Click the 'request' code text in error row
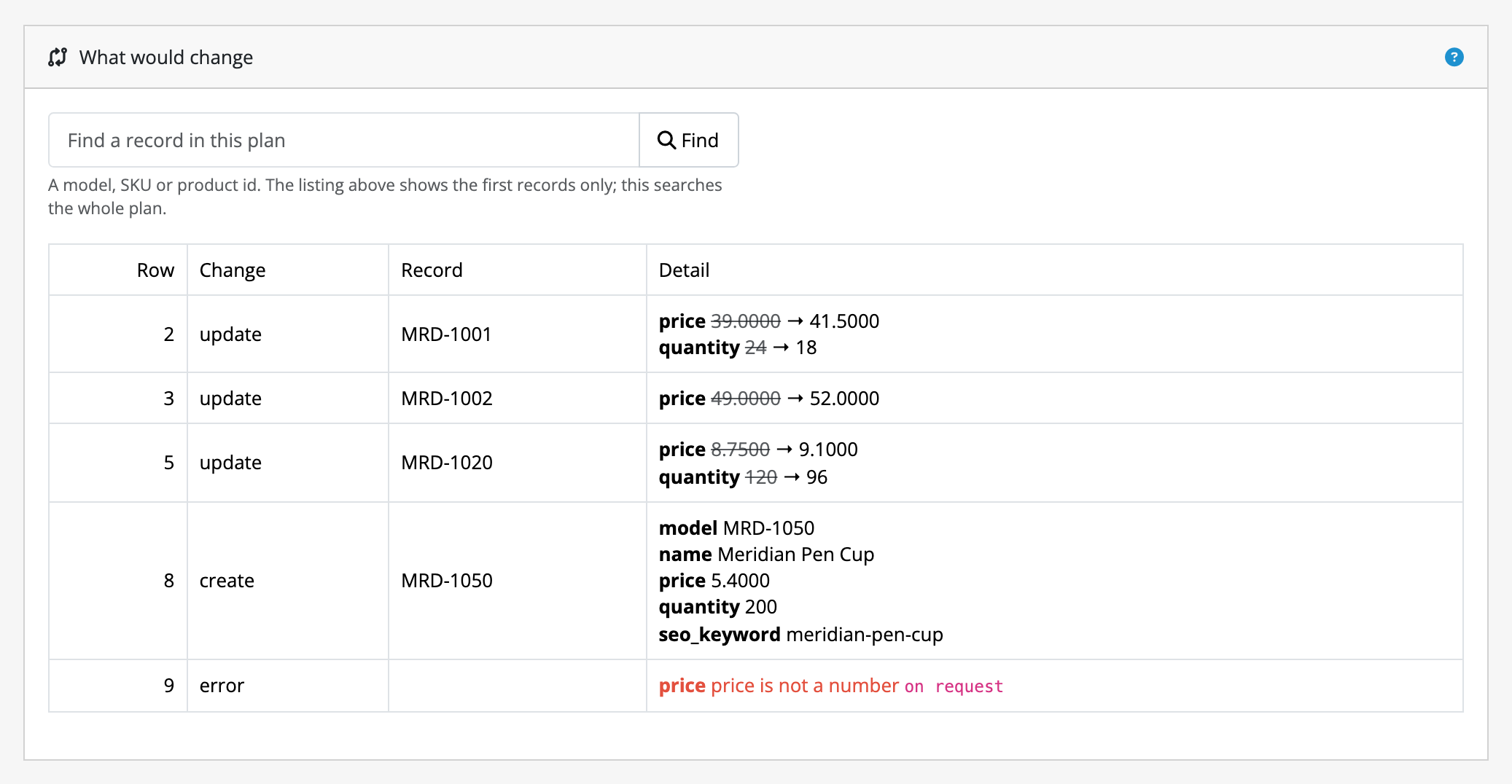Viewport: 1512px width, 784px height. click(969, 686)
